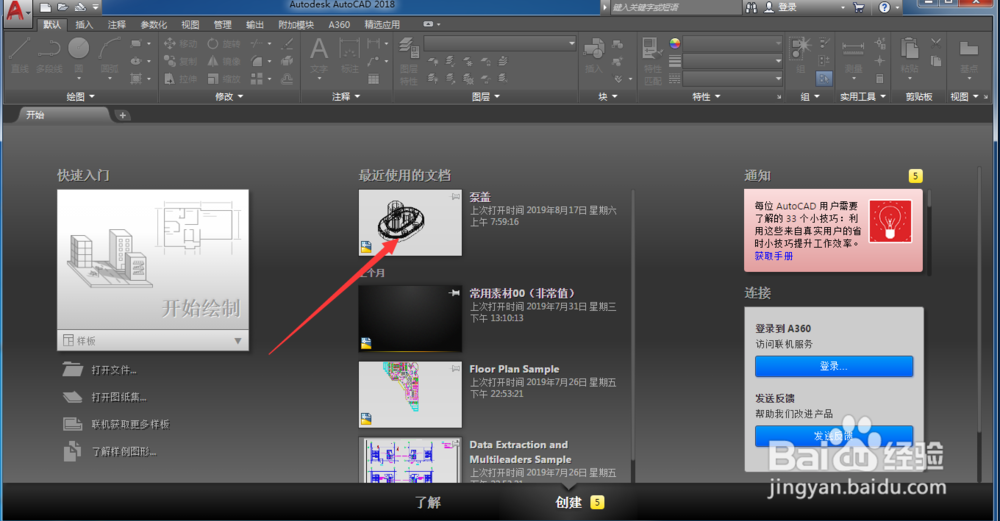Switch to the 视图 ribbon tab
Image resolution: width=1000 pixels, height=521 pixels.
point(190,25)
